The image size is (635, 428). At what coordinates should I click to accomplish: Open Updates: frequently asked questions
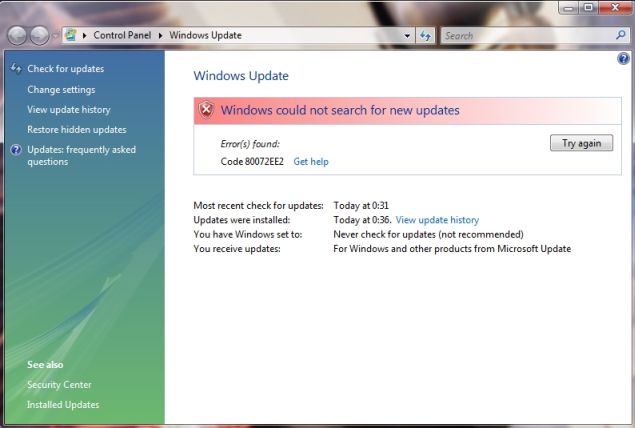coord(81,155)
